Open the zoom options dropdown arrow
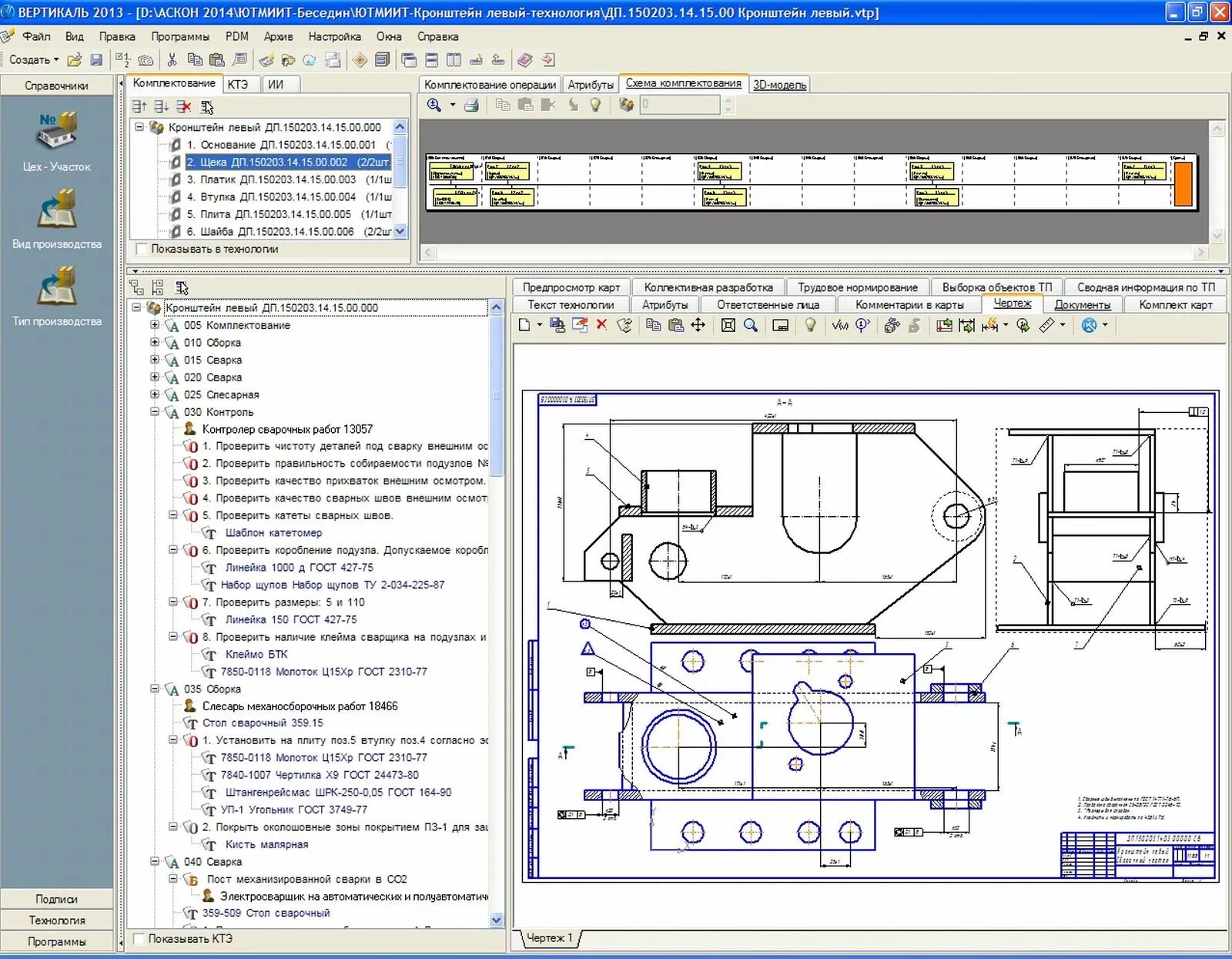 point(453,105)
